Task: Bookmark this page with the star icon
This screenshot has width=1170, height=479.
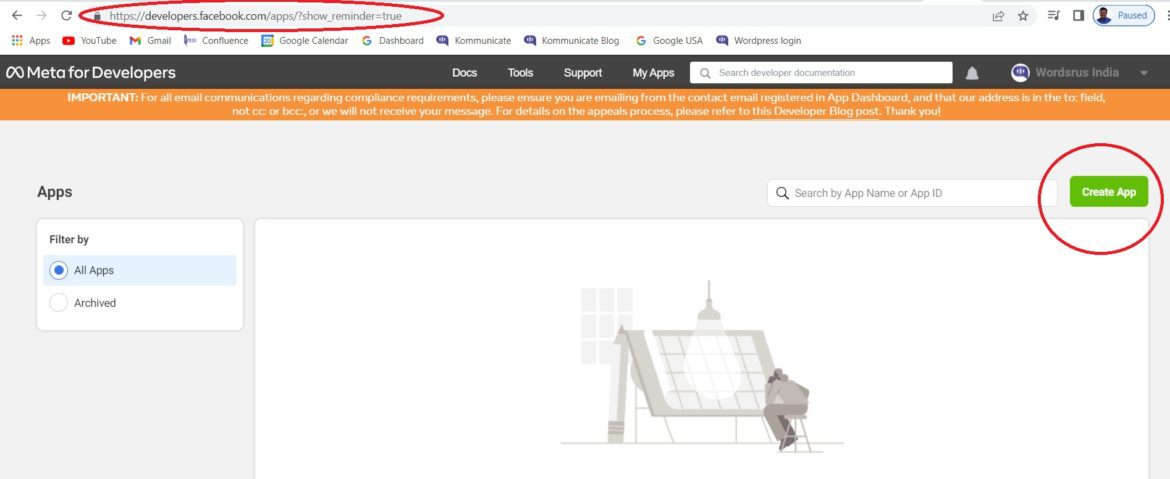Action: pos(1023,16)
